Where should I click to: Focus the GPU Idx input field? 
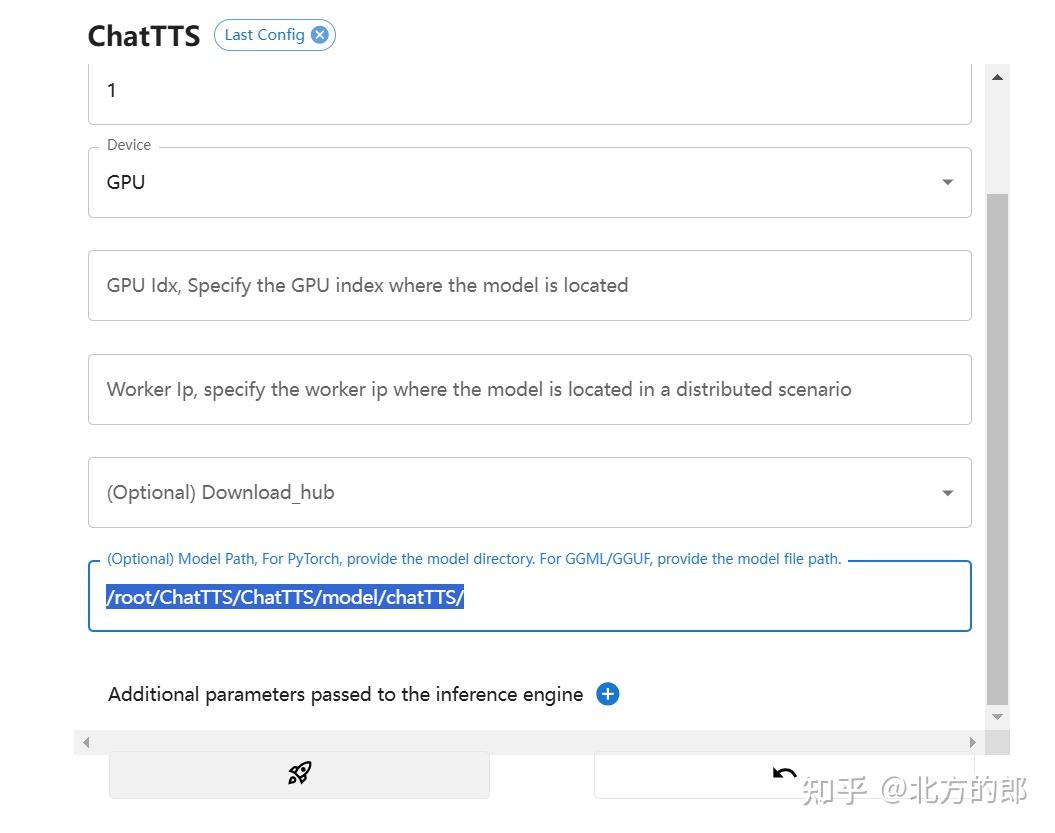pos(529,285)
